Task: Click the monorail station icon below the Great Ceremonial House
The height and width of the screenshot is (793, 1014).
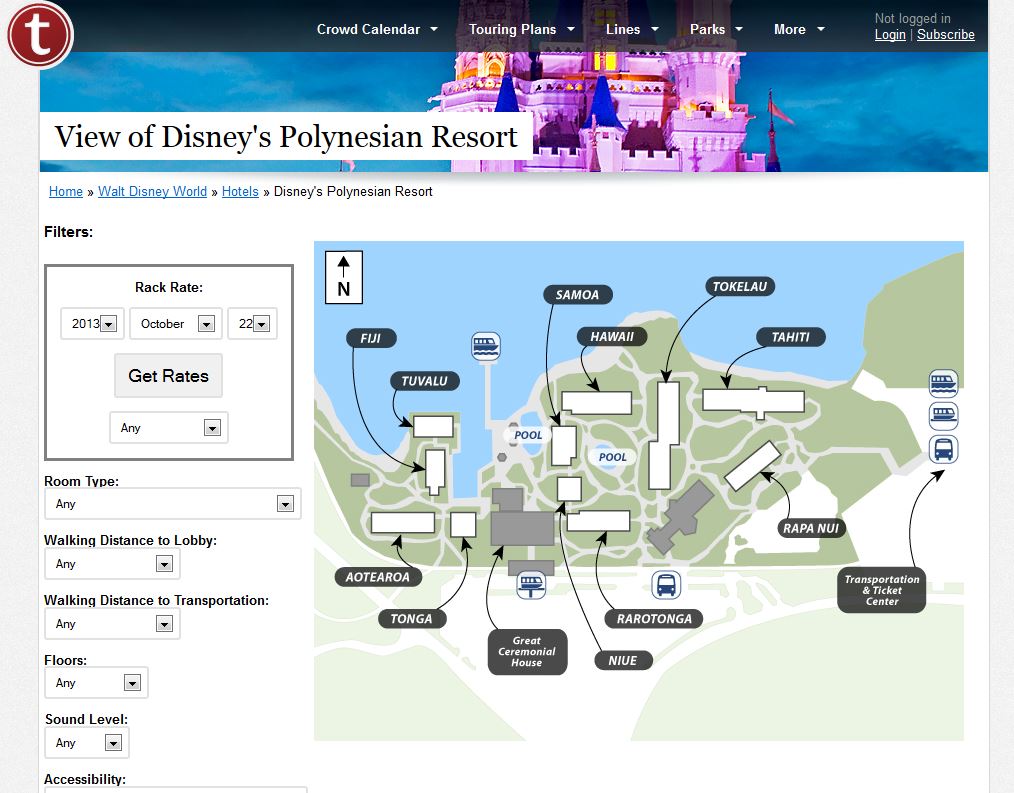Action: tap(531, 585)
